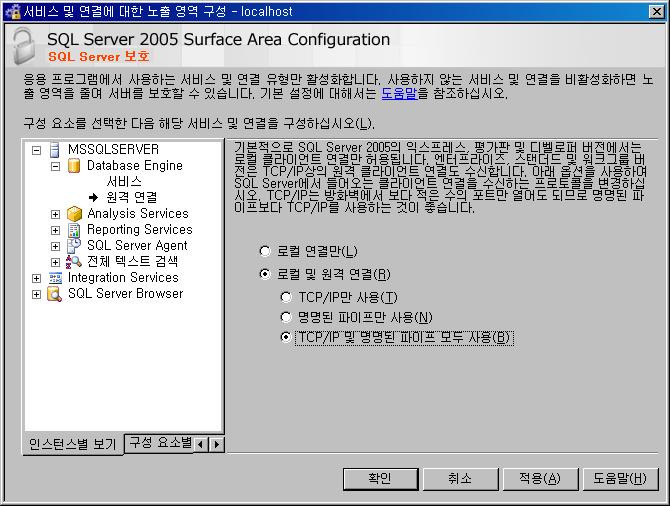This screenshot has width=670, height=506.
Task: Click the Integration Services icon
Action: click(x=55, y=278)
